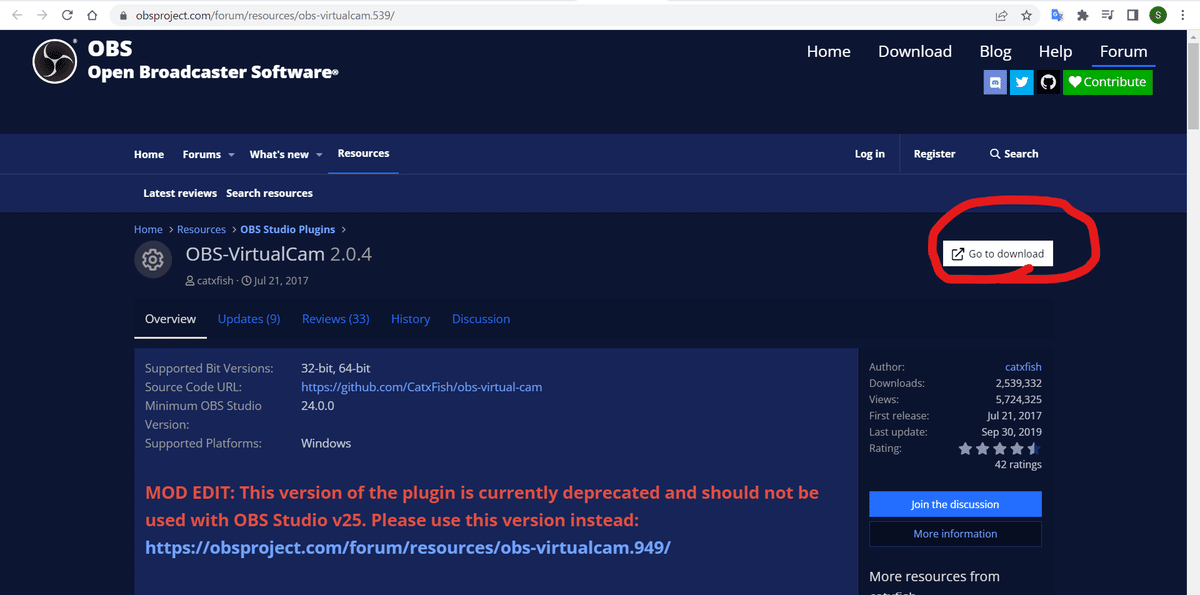The height and width of the screenshot is (595, 1200).
Task: Click the forum nav Home link
Action: pos(149,154)
